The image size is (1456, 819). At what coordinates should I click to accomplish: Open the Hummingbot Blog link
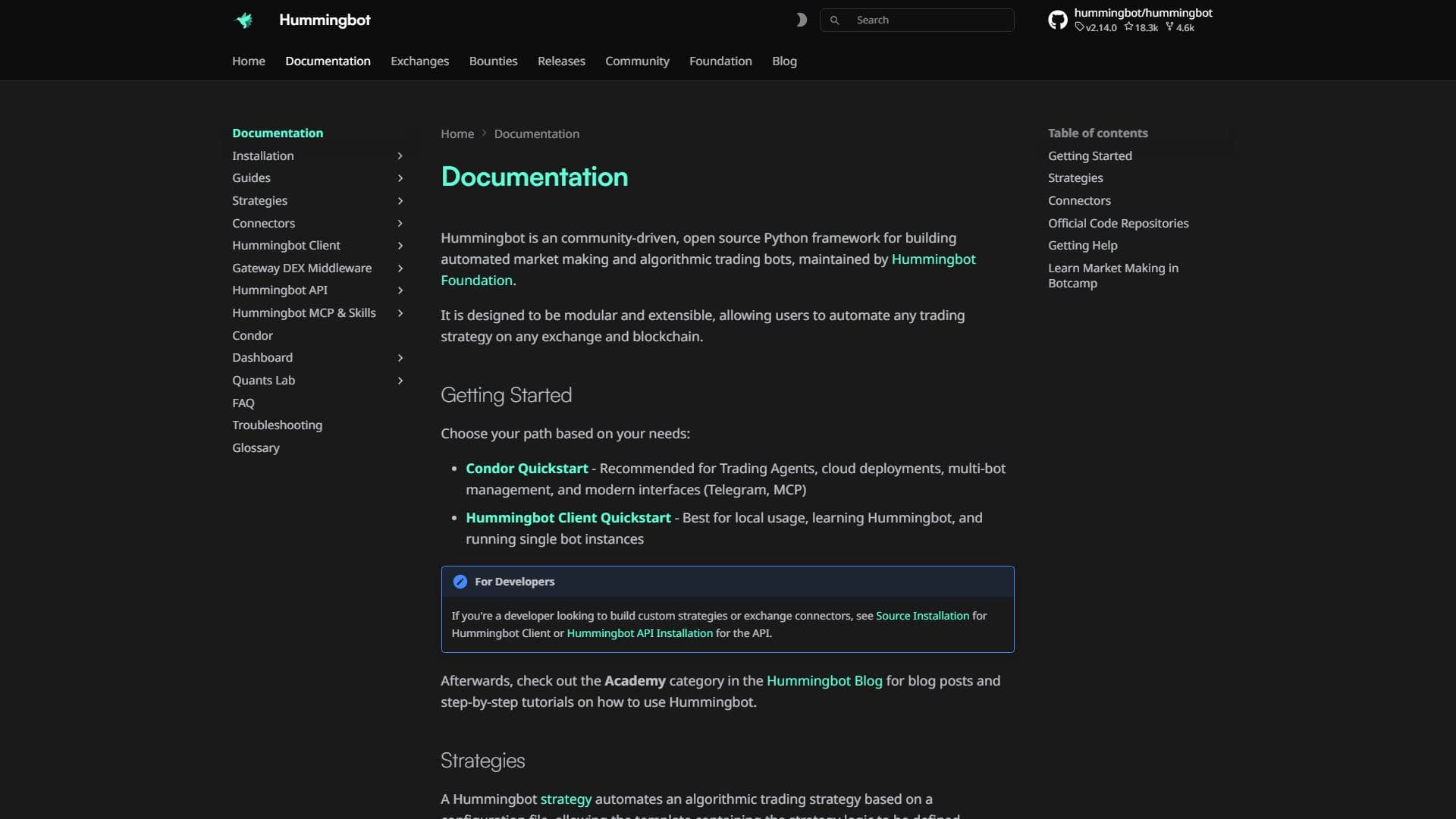point(824,681)
